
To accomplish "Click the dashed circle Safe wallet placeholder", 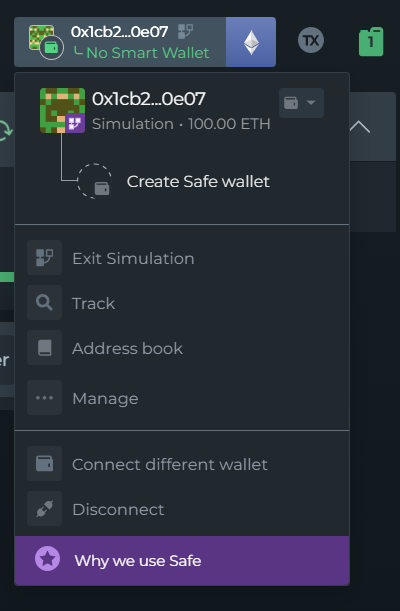I will [95, 181].
